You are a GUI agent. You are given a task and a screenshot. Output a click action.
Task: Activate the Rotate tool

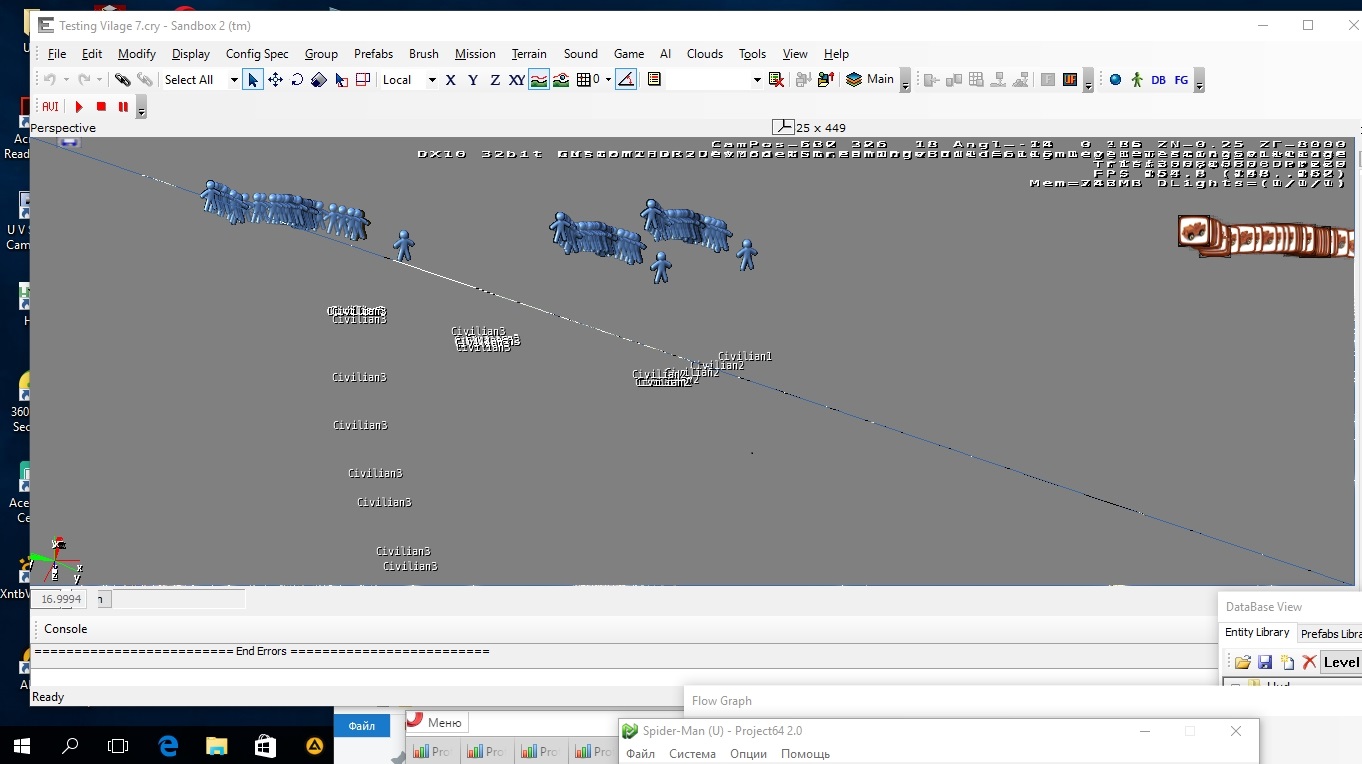pos(297,80)
